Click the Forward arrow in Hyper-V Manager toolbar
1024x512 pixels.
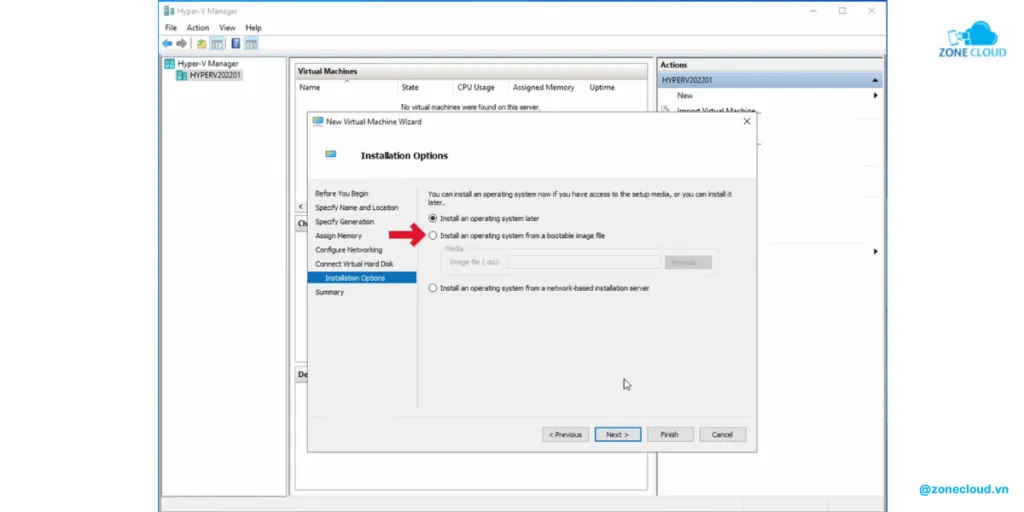[181, 44]
